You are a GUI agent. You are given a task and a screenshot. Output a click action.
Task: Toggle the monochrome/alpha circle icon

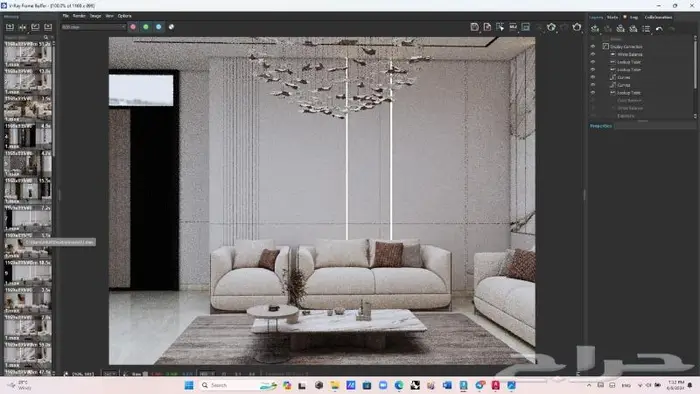coord(171,27)
